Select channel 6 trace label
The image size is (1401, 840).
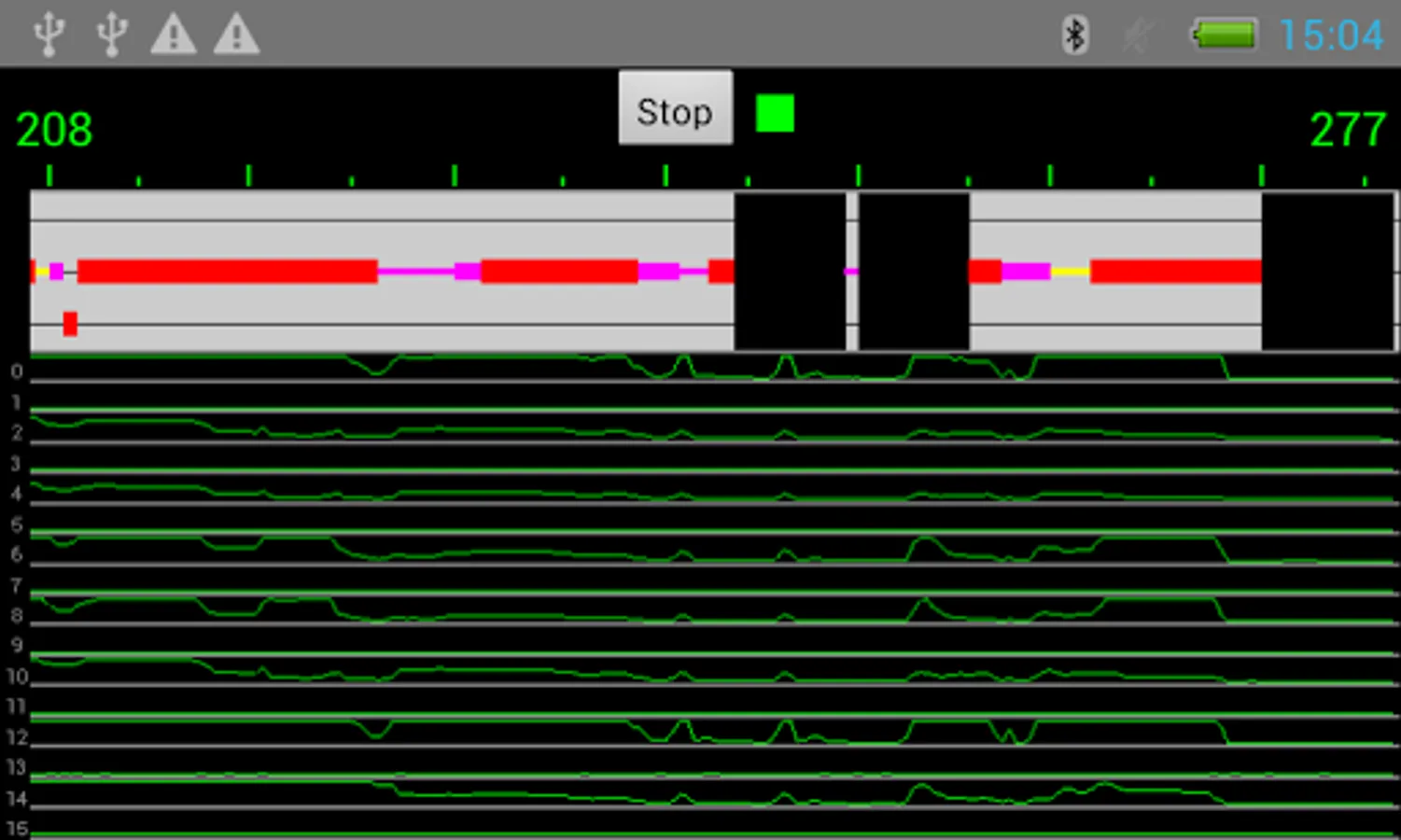(16, 553)
